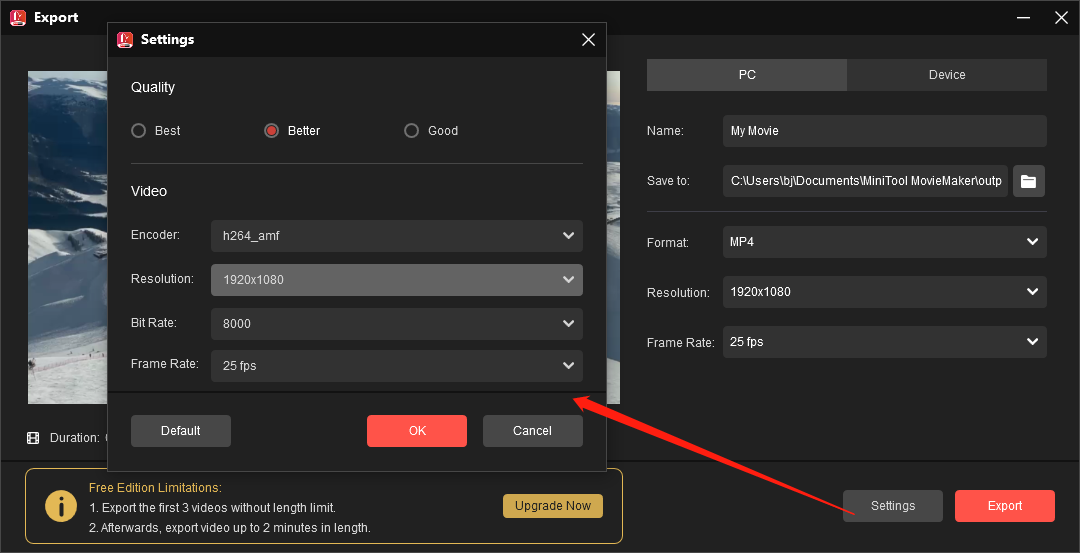Click the Quality section heading

[153, 87]
